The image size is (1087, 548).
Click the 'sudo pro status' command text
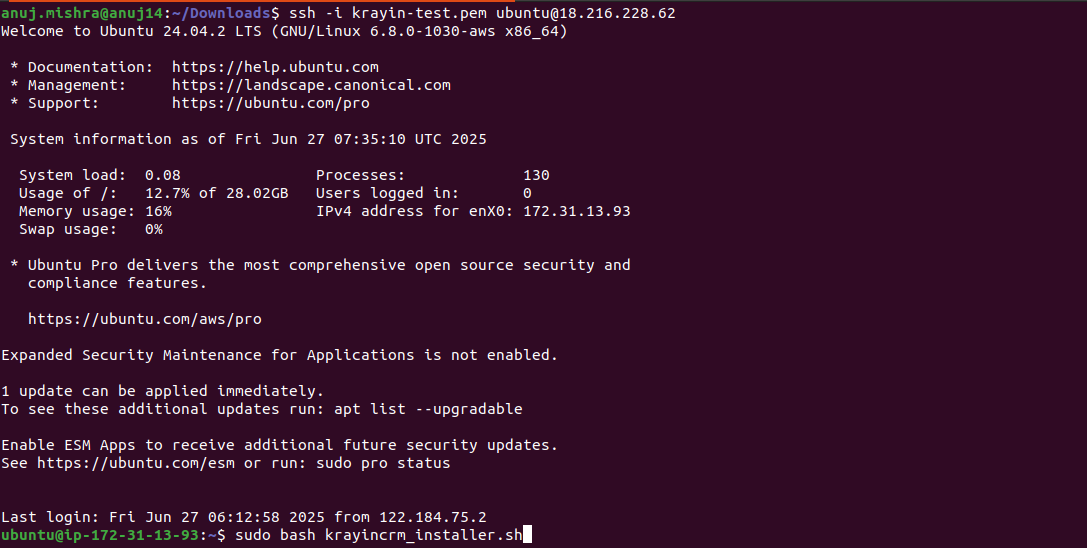point(383,463)
